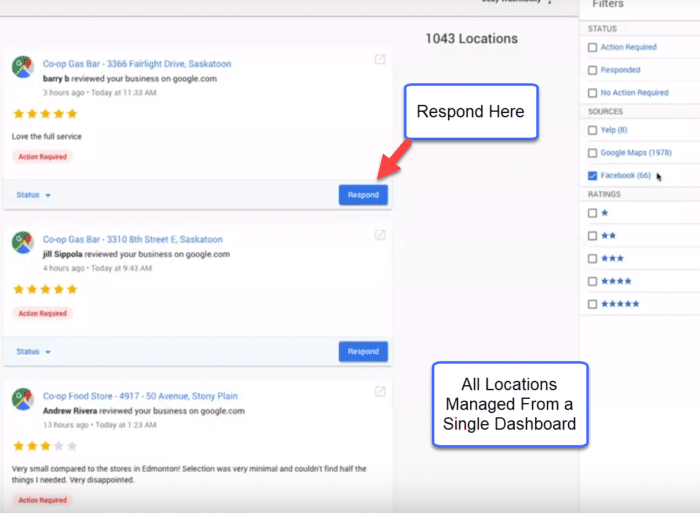Open external link icon on jill Sippola review
The height and width of the screenshot is (513, 700).
380,235
